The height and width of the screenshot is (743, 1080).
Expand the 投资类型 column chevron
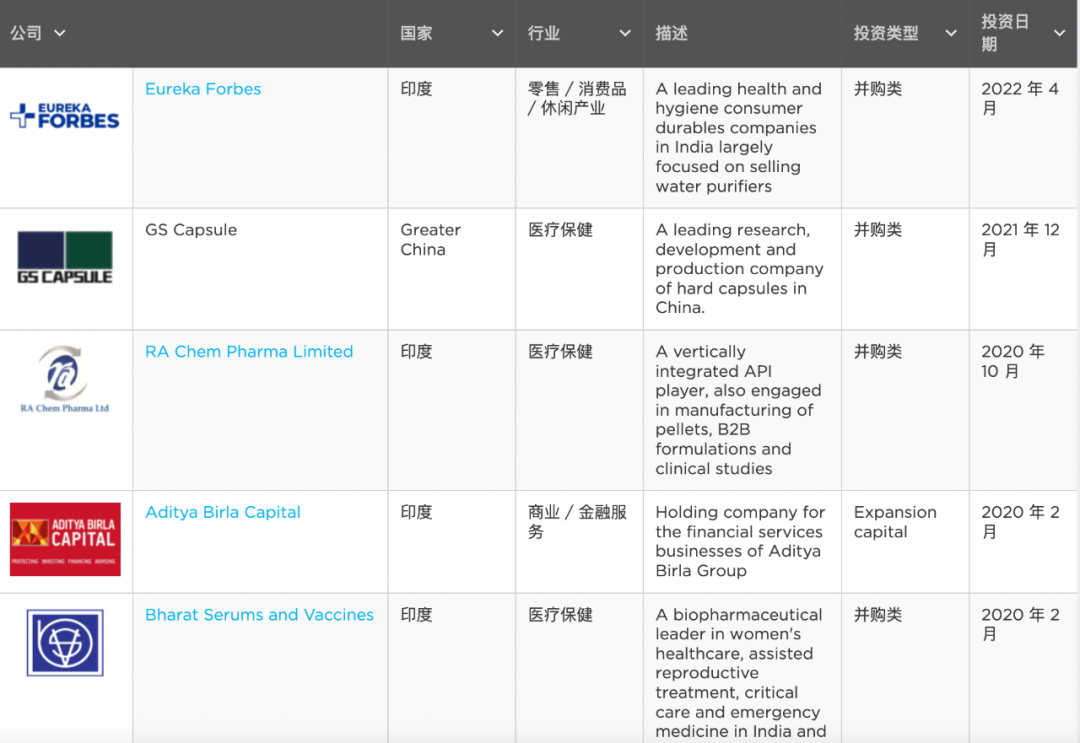point(951,33)
